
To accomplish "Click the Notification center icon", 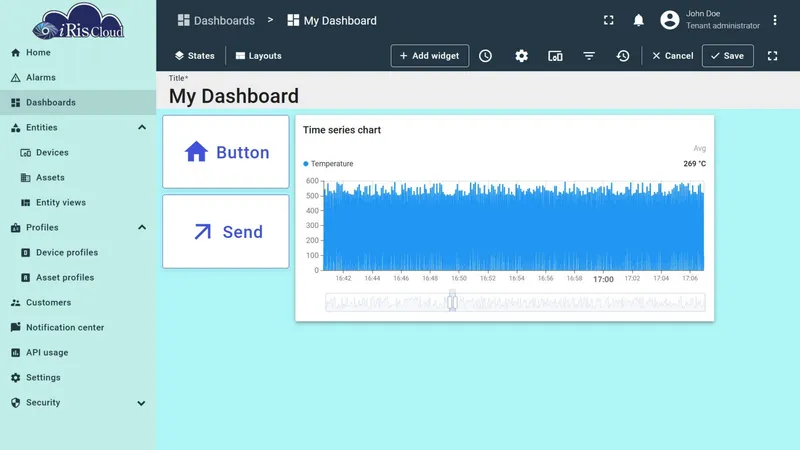I will 15,327.
